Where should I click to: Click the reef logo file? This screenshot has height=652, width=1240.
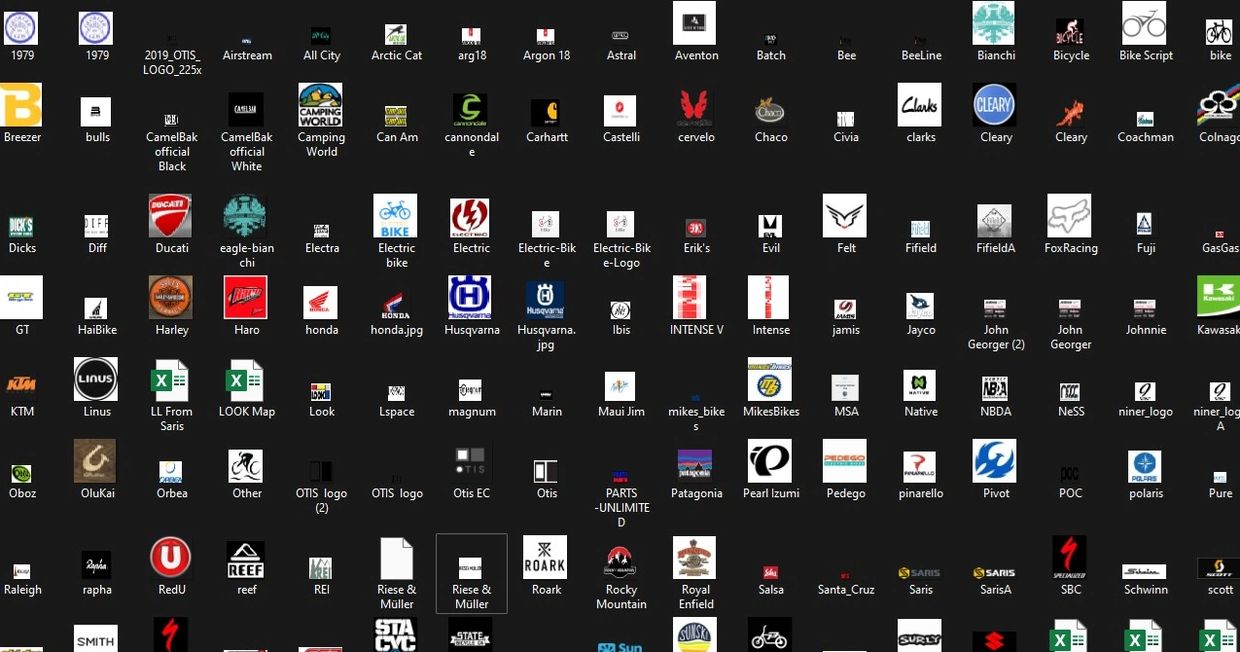246,560
